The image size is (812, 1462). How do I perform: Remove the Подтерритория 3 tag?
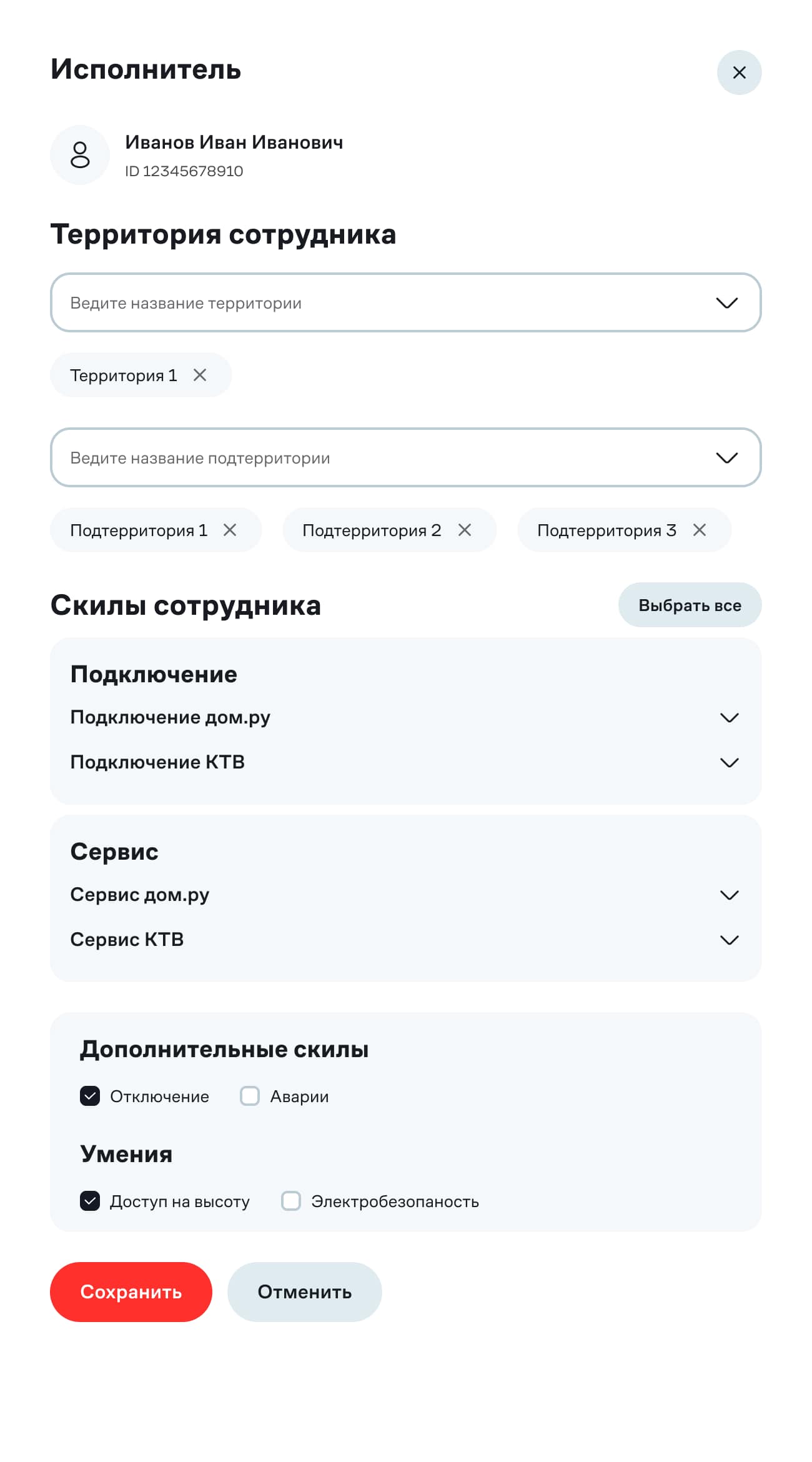(x=700, y=530)
